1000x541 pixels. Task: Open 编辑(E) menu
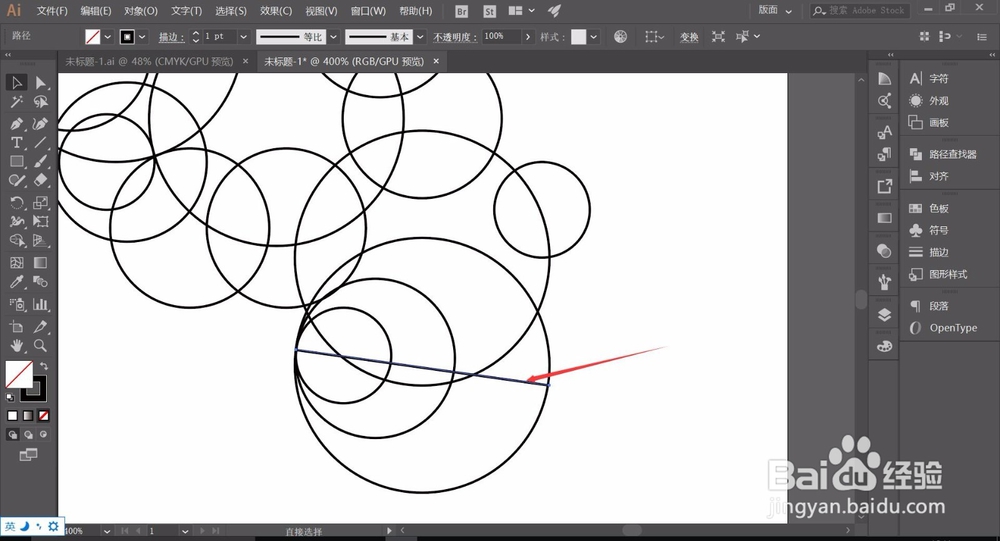click(96, 11)
